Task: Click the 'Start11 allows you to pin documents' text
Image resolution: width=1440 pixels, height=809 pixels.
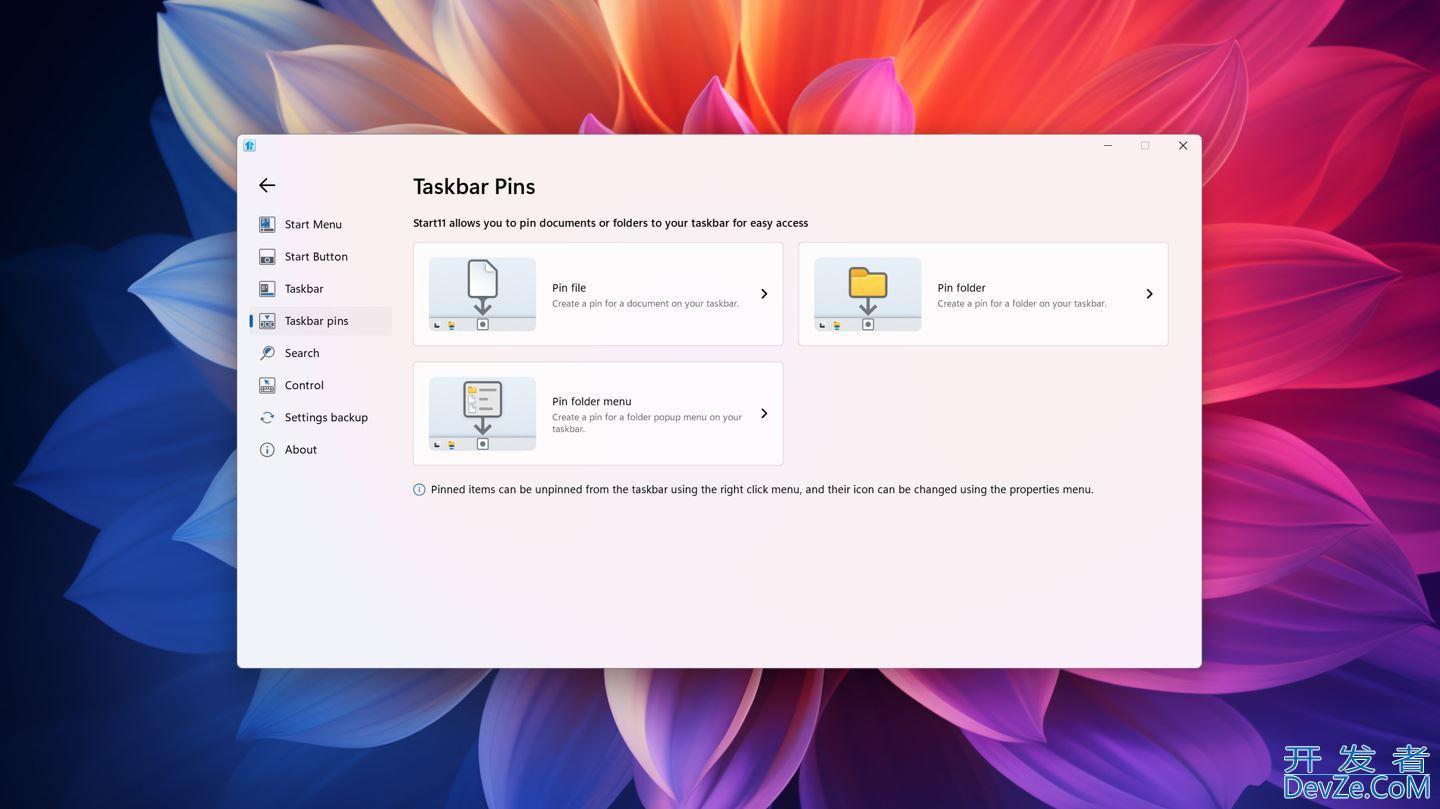Action: point(610,223)
